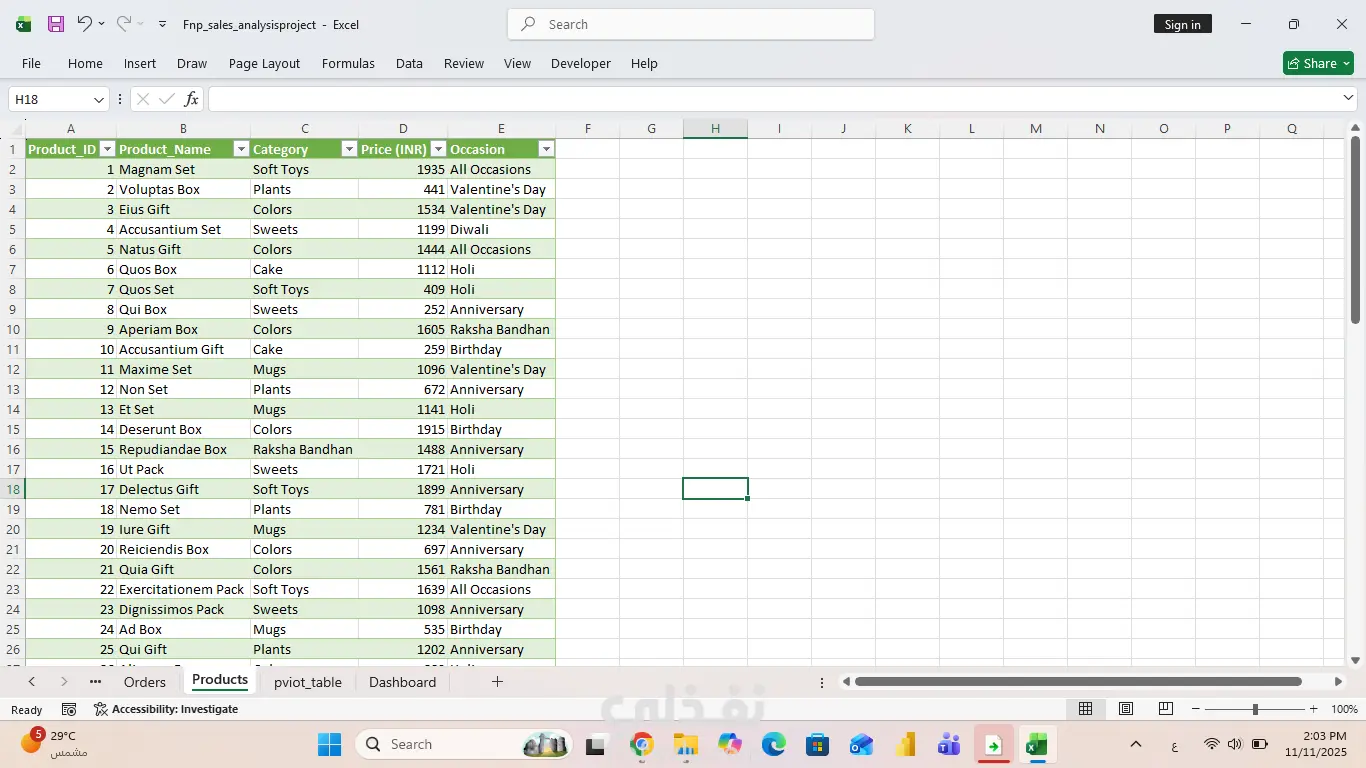Open the taskbar weather widget
Image resolution: width=1366 pixels, height=768 pixels.
pyautogui.click(x=55, y=744)
